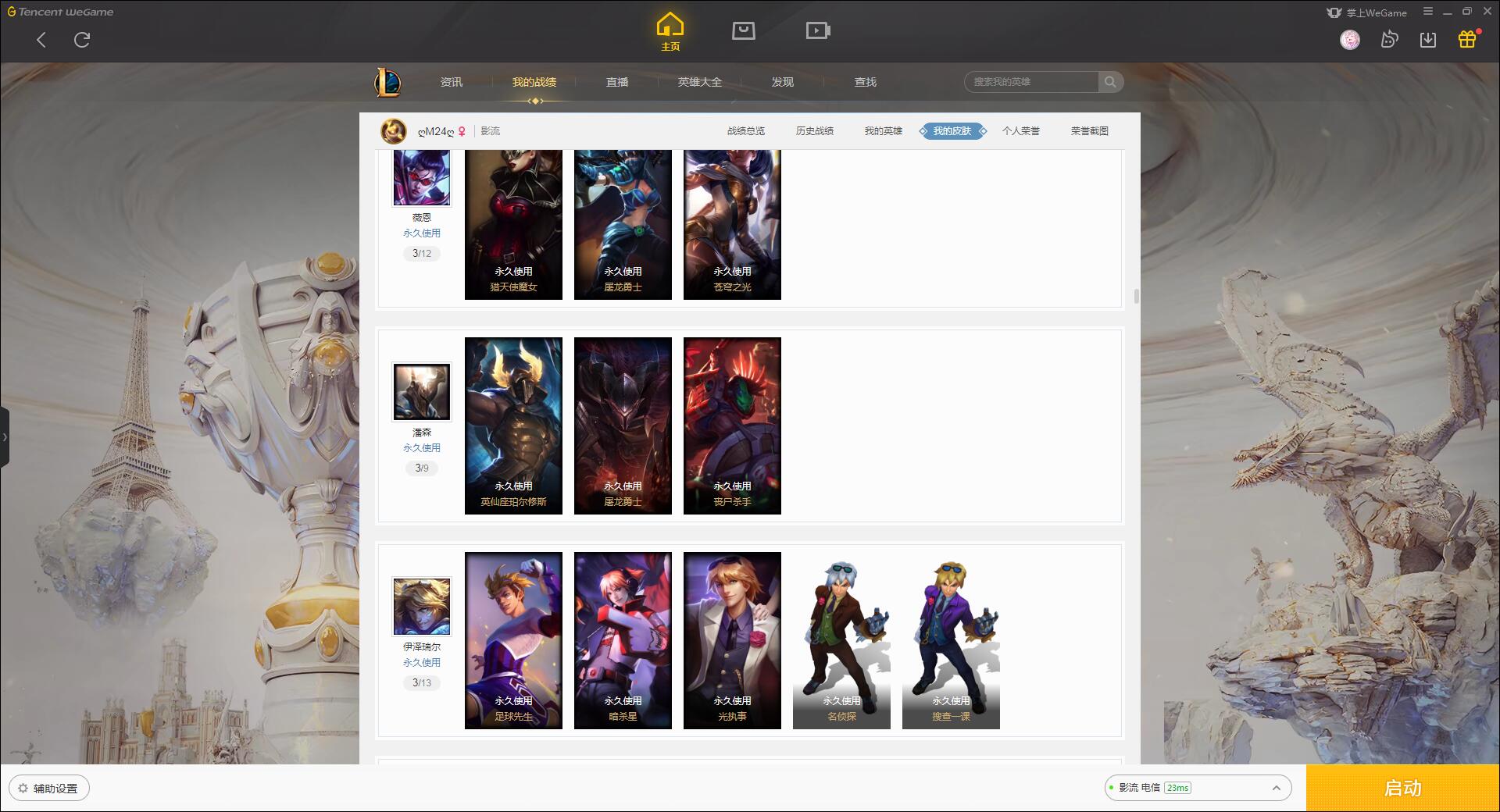The width and height of the screenshot is (1500, 812).
Task: Open the 名侦探 skin card
Action: pyautogui.click(x=841, y=640)
